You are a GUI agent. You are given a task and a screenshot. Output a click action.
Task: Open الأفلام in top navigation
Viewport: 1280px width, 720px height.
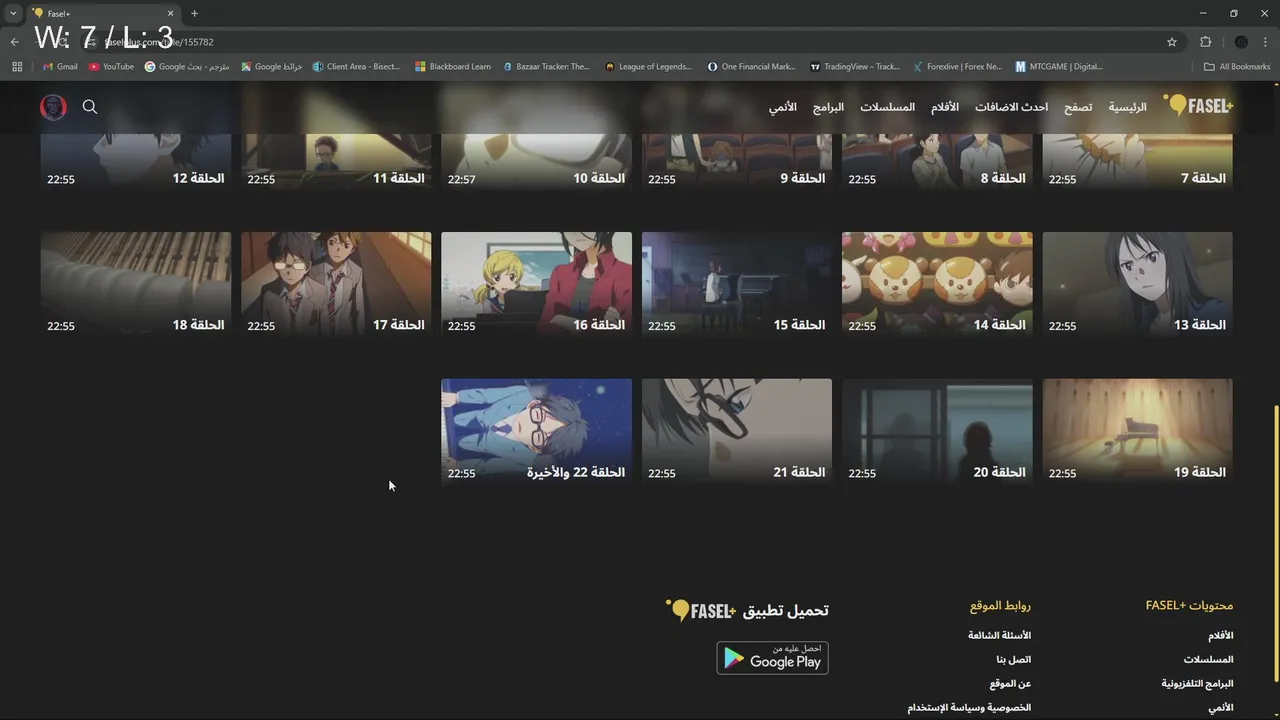pos(945,107)
